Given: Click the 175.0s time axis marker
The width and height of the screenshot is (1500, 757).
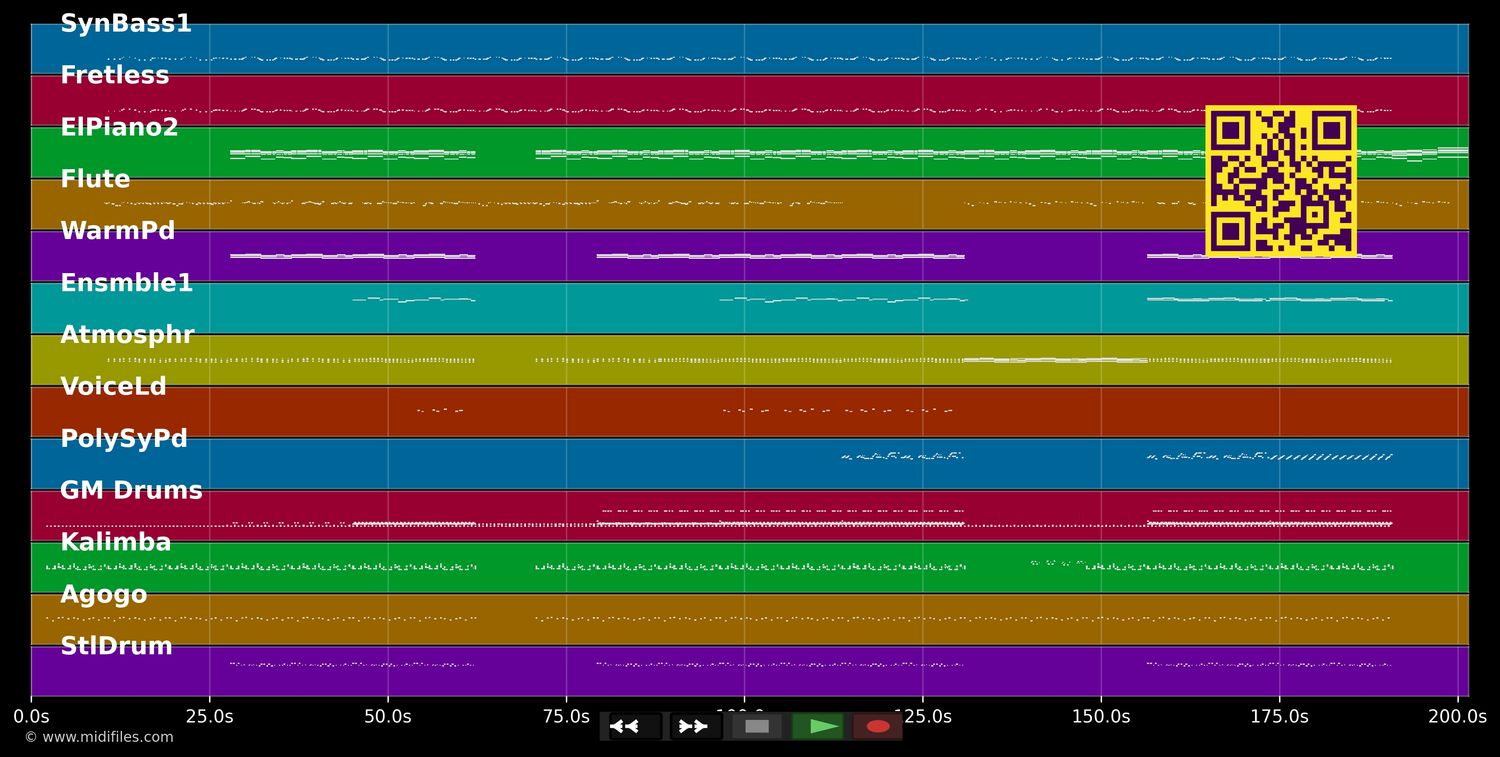Looking at the screenshot, I should point(1279,717).
